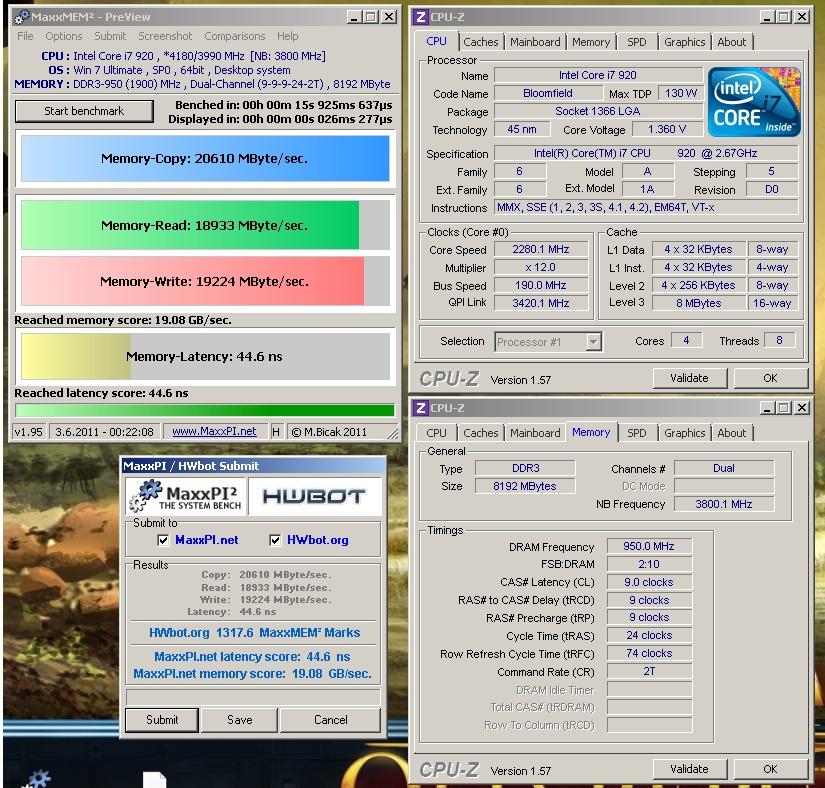The image size is (825, 788).
Task: Click Validate in the lower CPU-Z window
Action: point(689,769)
